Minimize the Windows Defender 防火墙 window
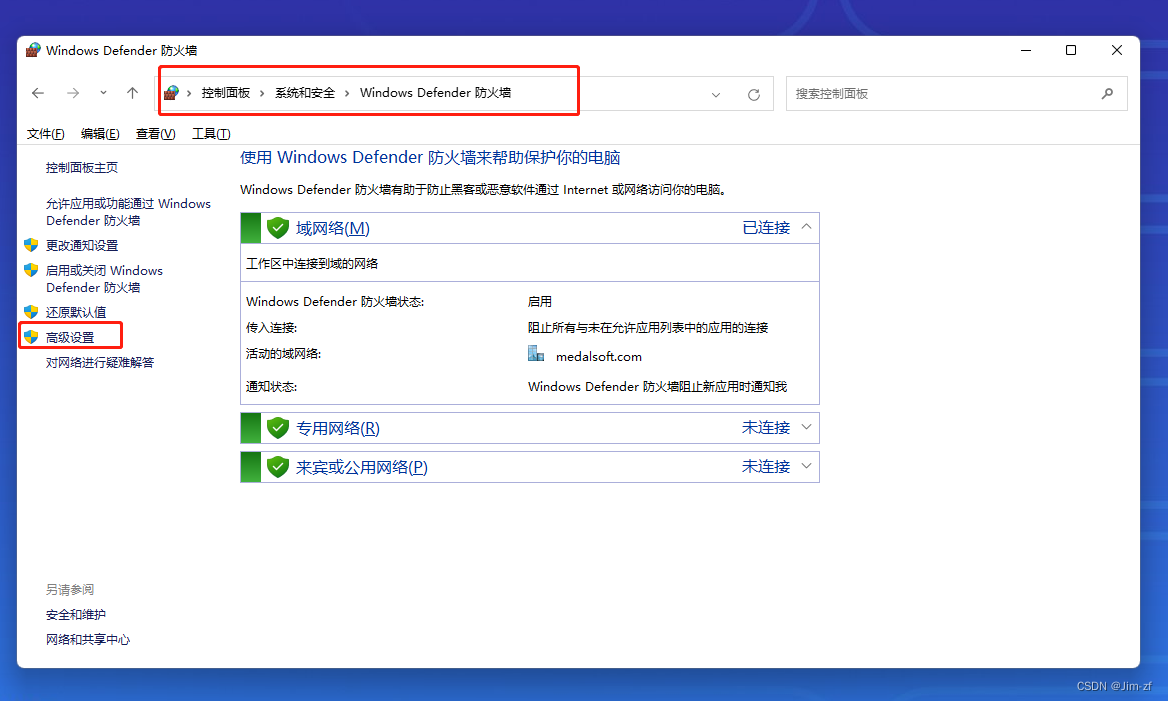Image resolution: width=1168 pixels, height=701 pixels. point(1026,50)
